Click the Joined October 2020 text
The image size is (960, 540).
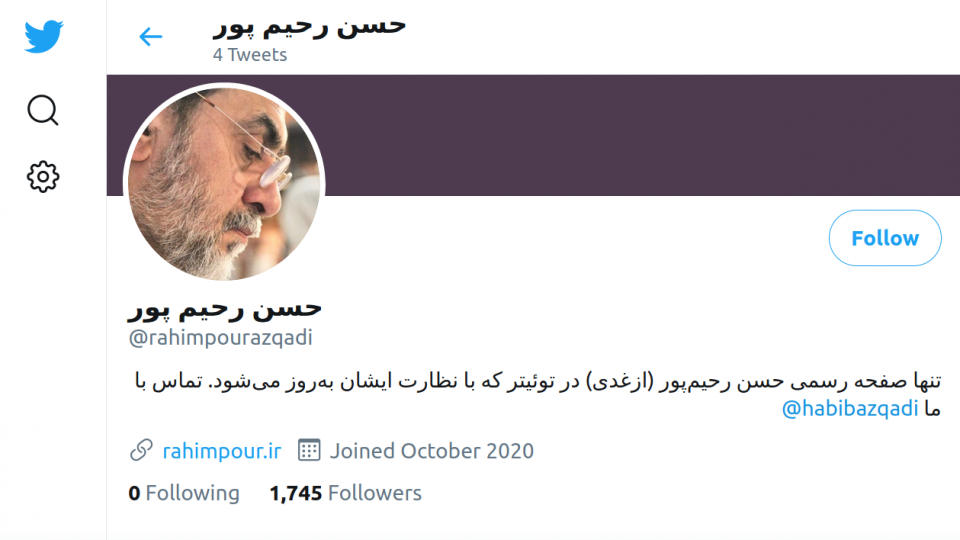[x=432, y=451]
